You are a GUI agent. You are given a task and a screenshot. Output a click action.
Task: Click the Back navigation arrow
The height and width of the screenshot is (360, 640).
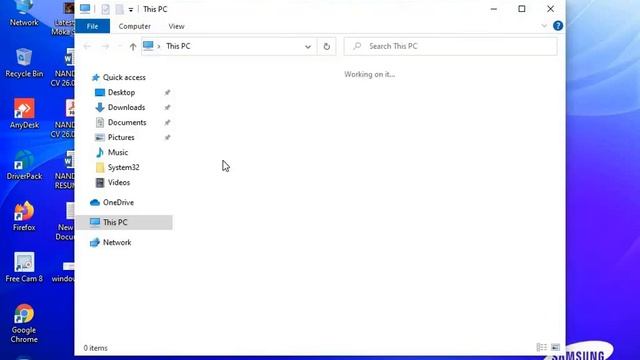[87, 47]
